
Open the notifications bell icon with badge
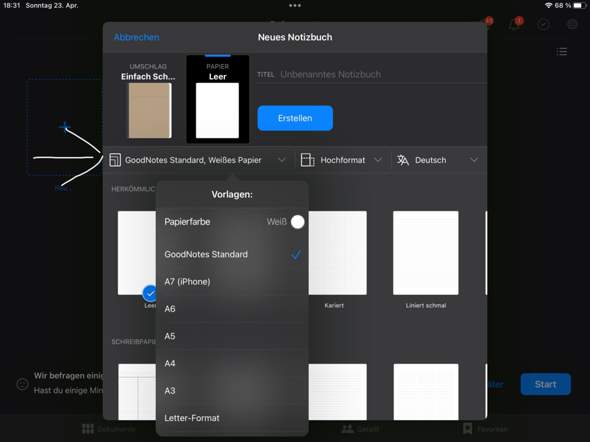click(515, 24)
